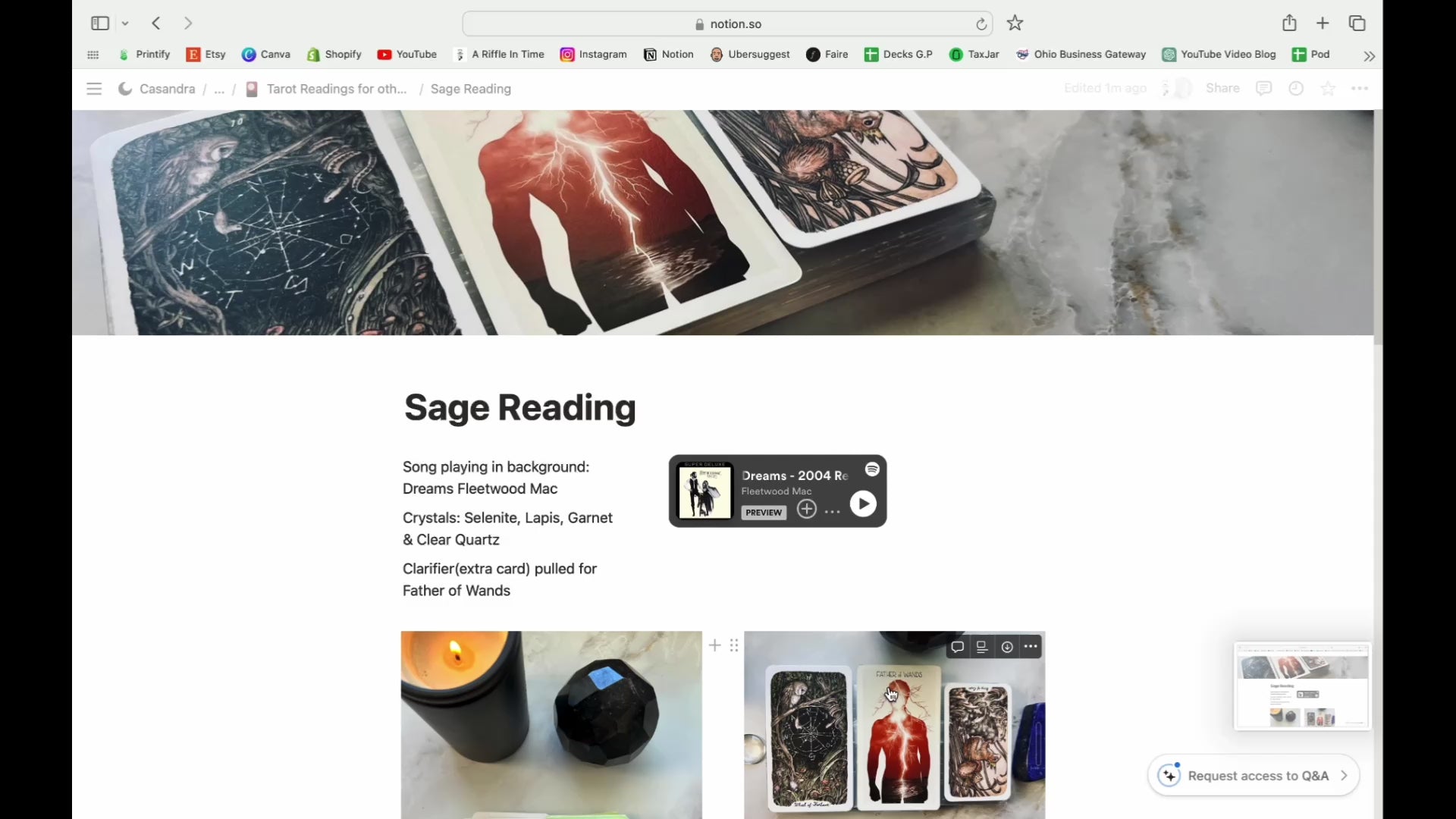Image resolution: width=1456 pixels, height=819 pixels.
Task: Open image block more options menu
Action: (x=1031, y=647)
